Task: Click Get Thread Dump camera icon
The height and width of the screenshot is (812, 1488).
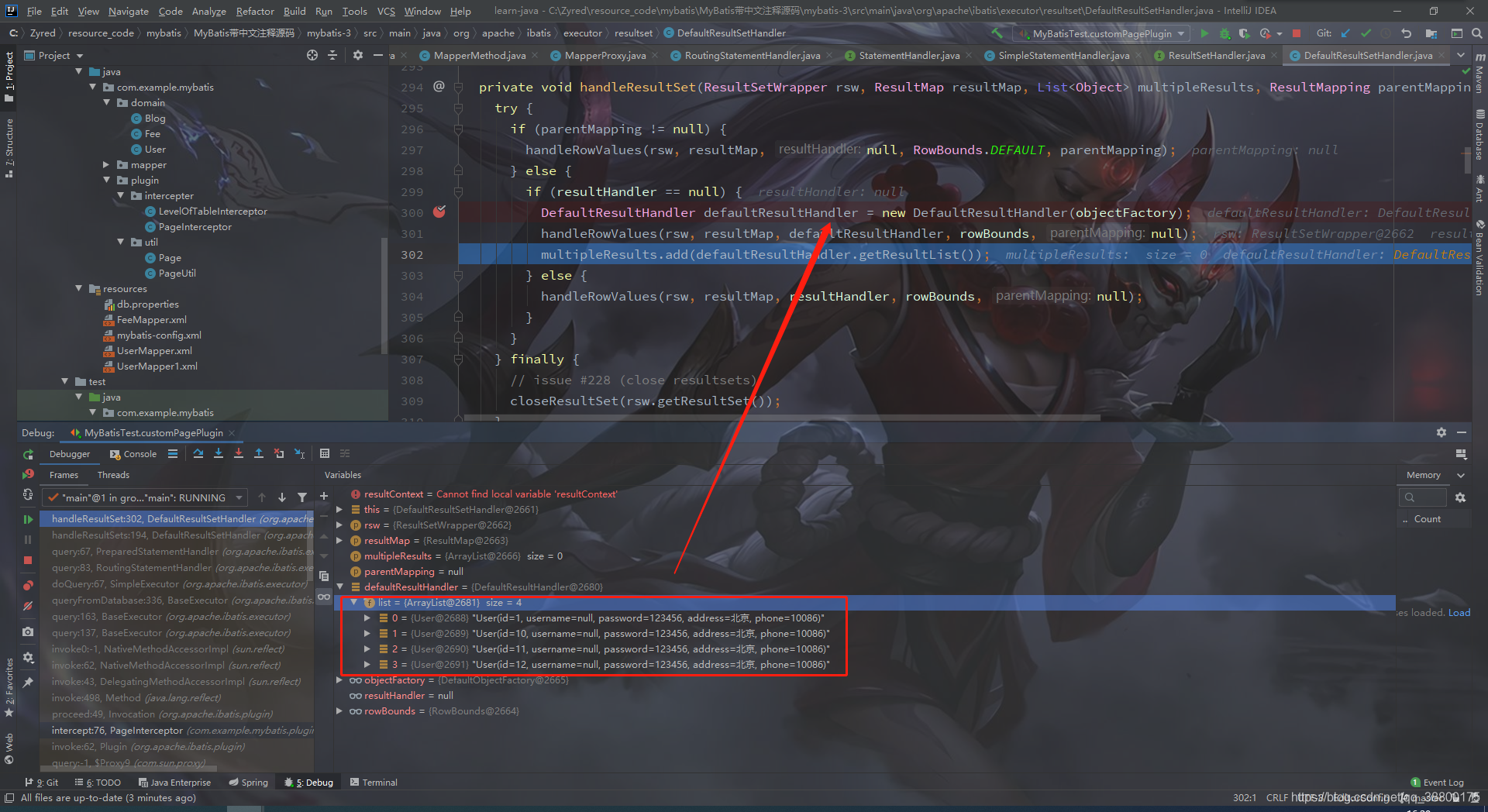Action: pos(28,631)
